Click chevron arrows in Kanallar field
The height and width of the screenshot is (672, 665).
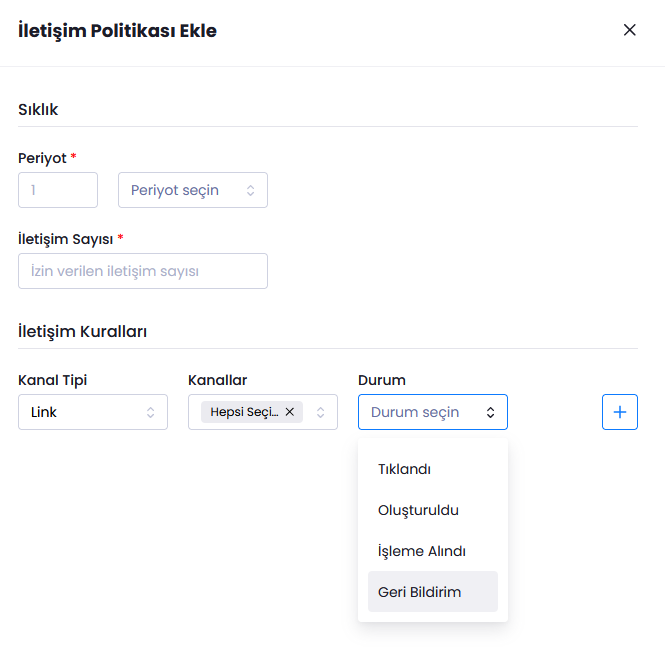coord(320,412)
